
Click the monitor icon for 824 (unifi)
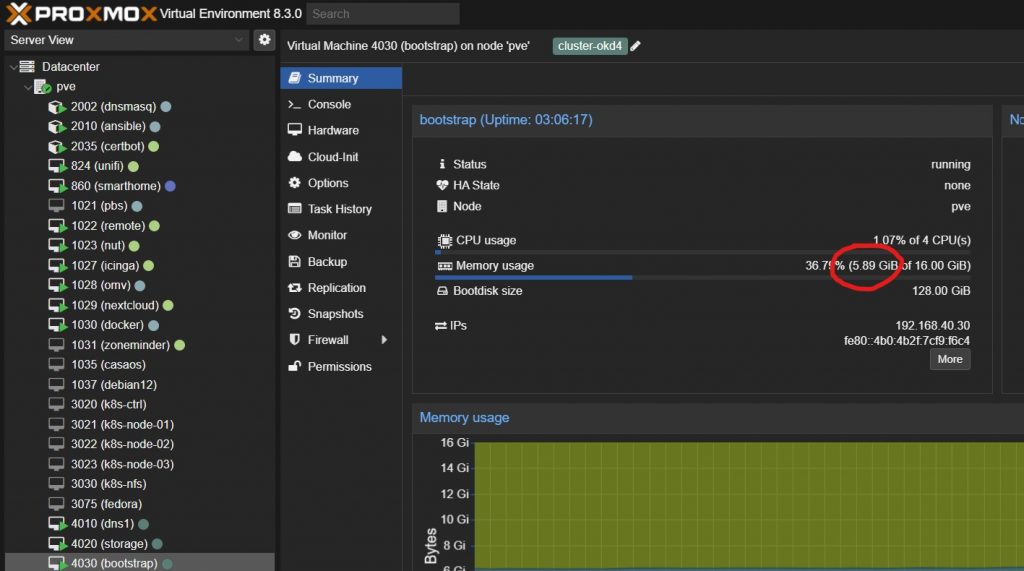[x=57, y=166]
